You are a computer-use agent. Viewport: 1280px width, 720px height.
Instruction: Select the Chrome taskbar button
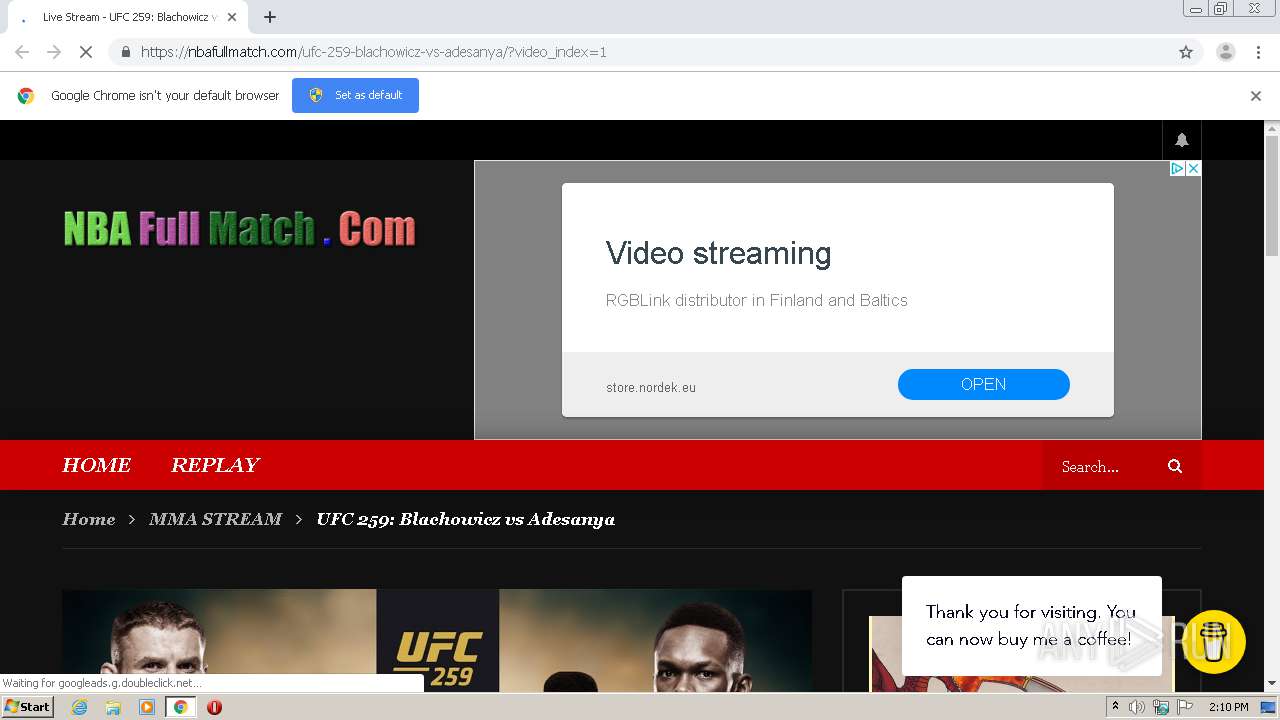point(180,707)
